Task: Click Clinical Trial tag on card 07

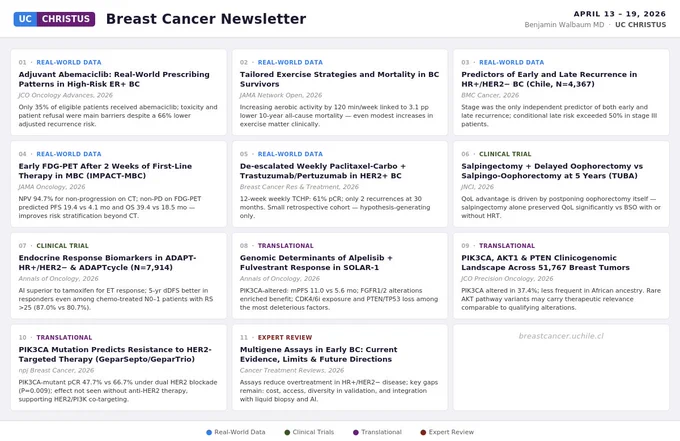Action: click(62, 245)
